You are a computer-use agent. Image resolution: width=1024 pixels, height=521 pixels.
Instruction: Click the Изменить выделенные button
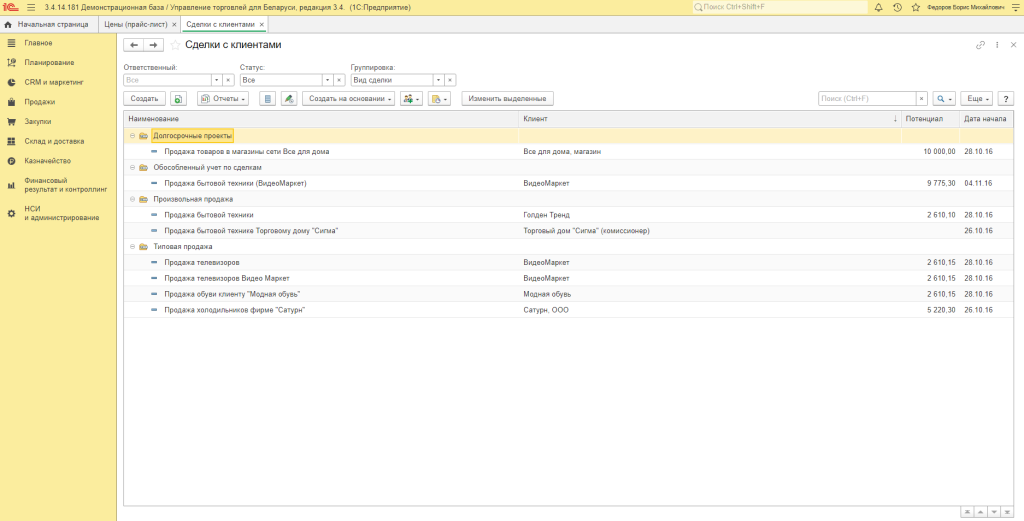[507, 99]
